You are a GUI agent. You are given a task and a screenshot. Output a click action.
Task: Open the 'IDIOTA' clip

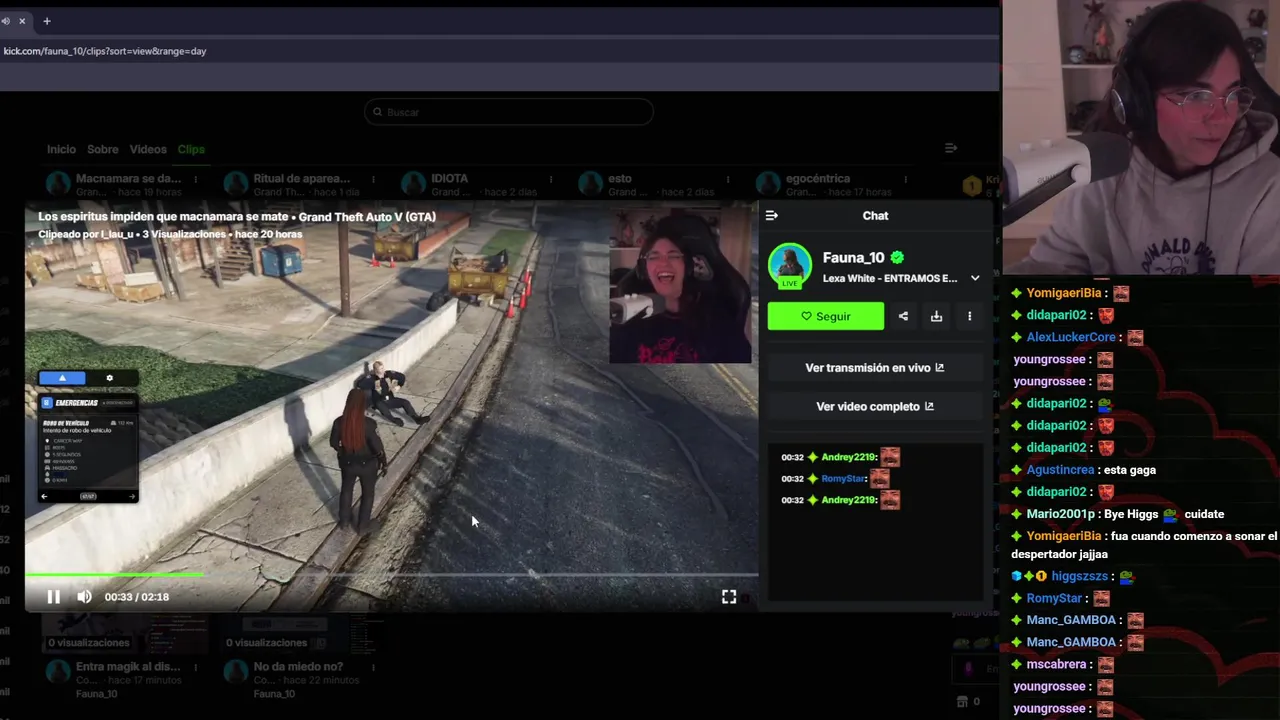[x=449, y=179]
